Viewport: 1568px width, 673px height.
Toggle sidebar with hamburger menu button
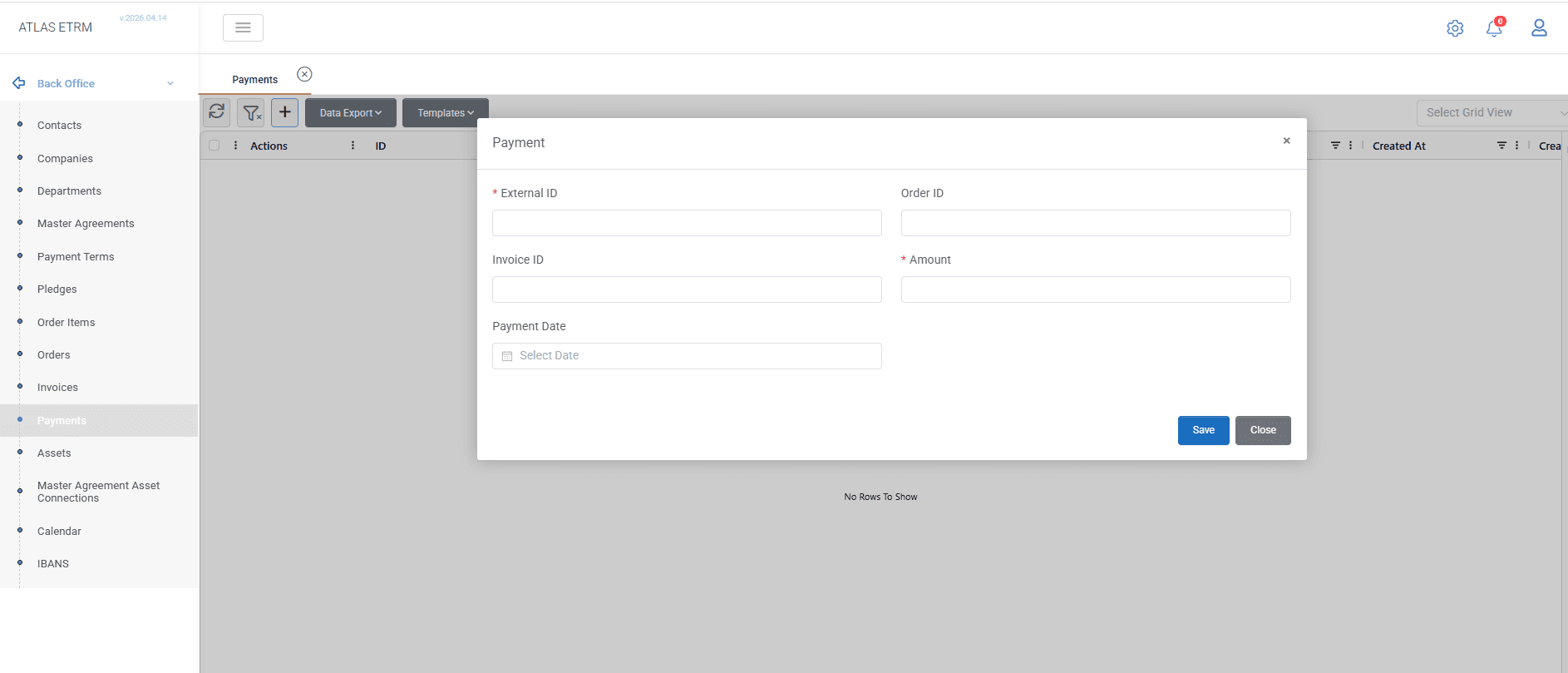(x=243, y=27)
